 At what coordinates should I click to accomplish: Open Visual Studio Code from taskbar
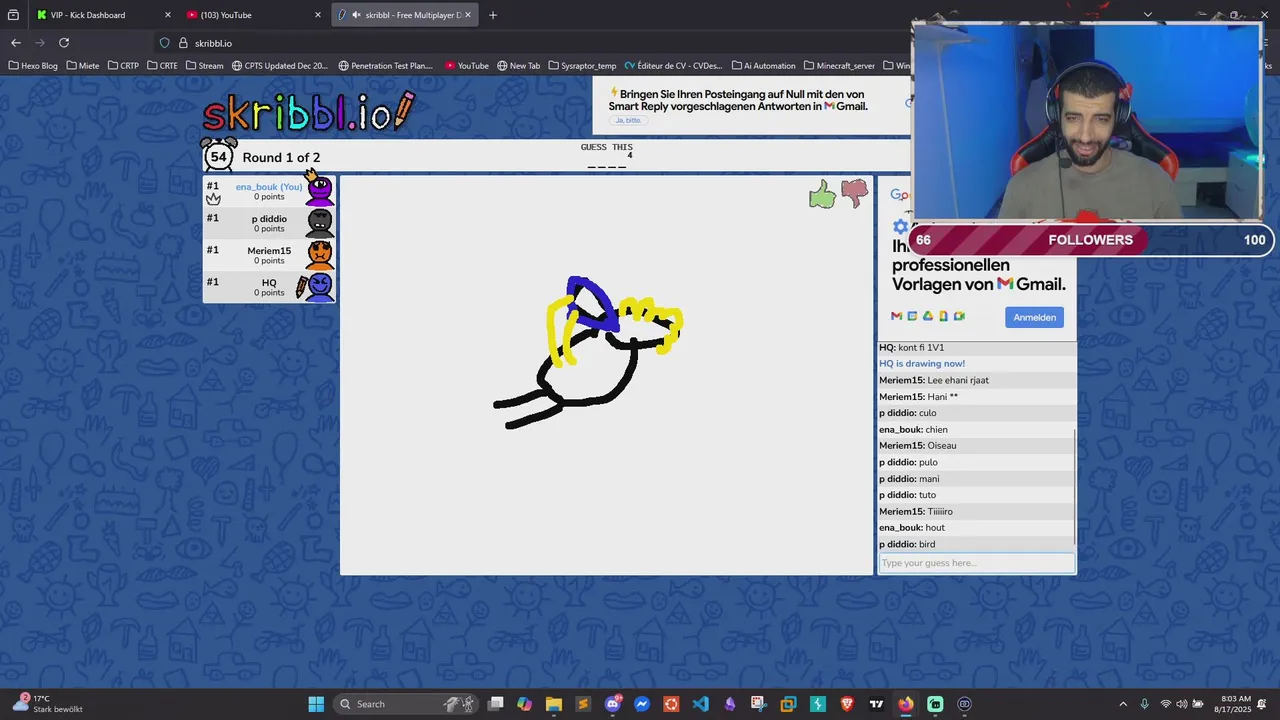(700, 704)
